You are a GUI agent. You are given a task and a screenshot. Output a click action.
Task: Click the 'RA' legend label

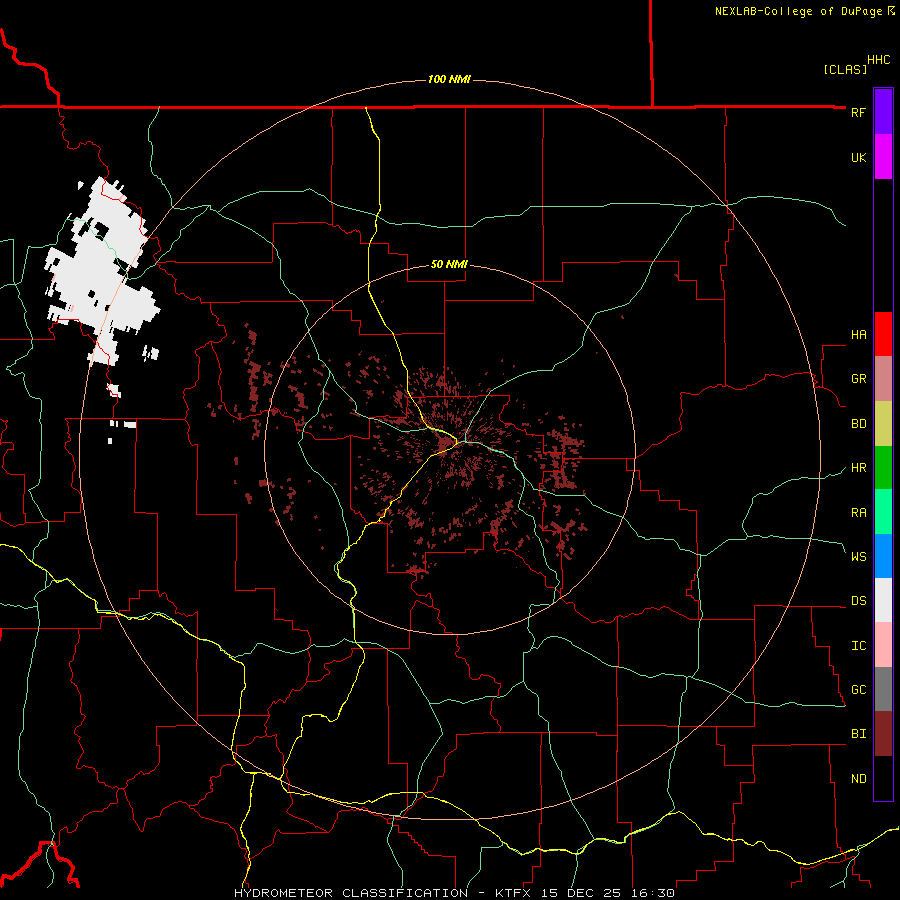click(x=858, y=513)
